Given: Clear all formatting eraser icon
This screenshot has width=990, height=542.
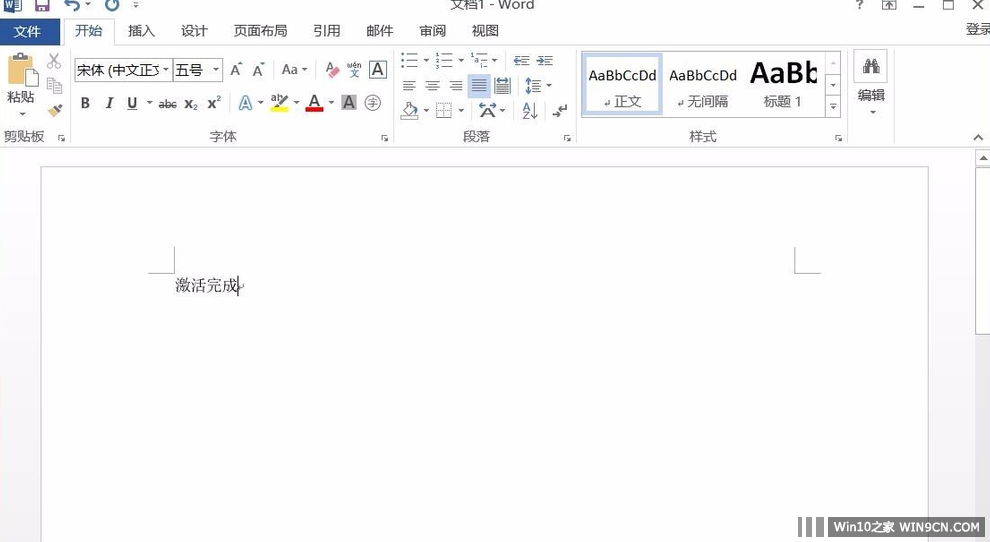Looking at the screenshot, I should (x=331, y=69).
